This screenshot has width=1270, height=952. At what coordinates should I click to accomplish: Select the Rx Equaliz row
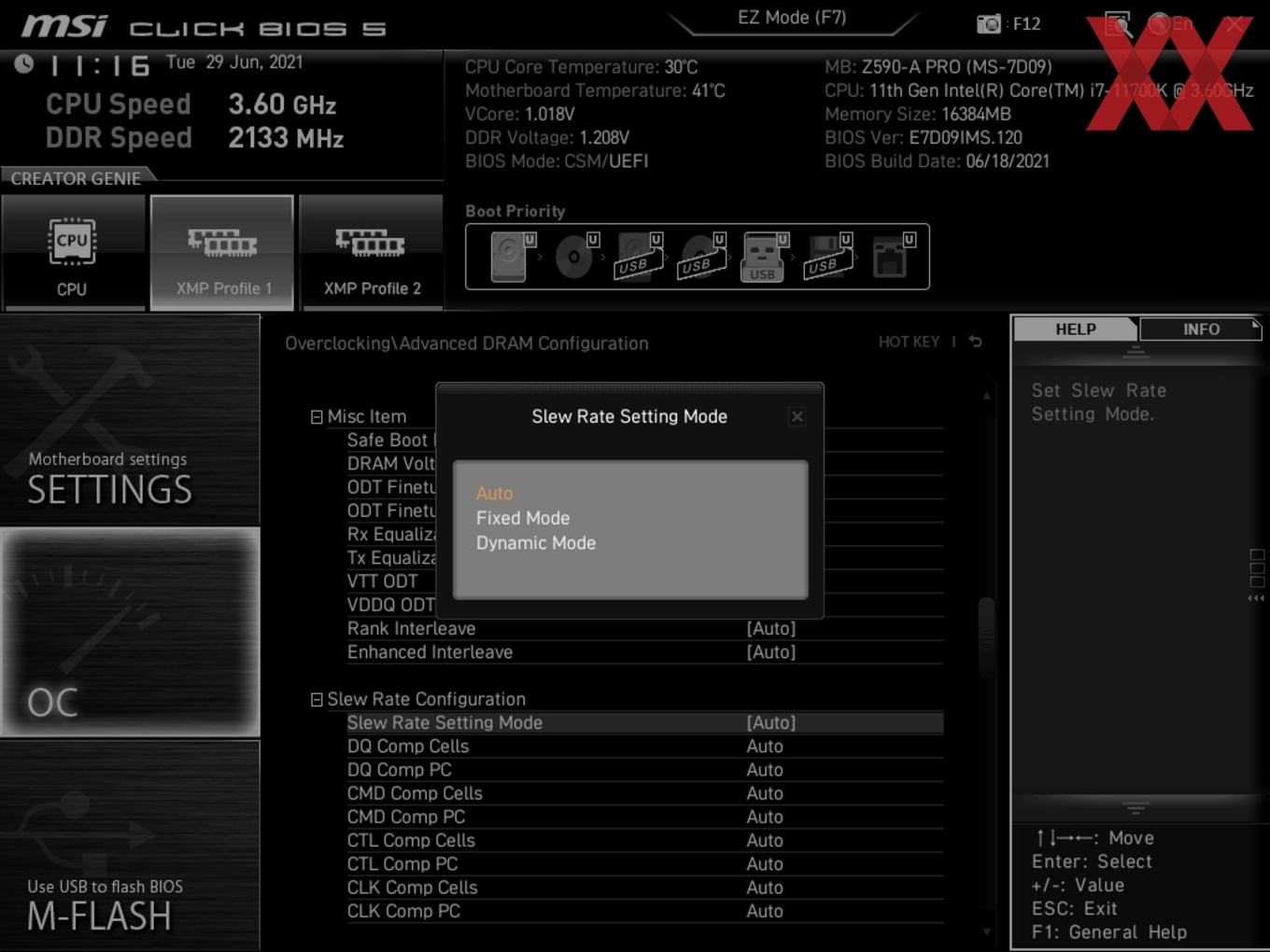[x=390, y=534]
